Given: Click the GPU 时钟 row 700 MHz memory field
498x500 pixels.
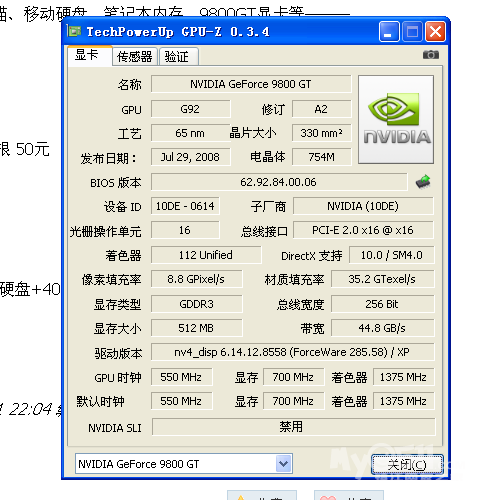Looking at the screenshot, I should tap(294, 377).
